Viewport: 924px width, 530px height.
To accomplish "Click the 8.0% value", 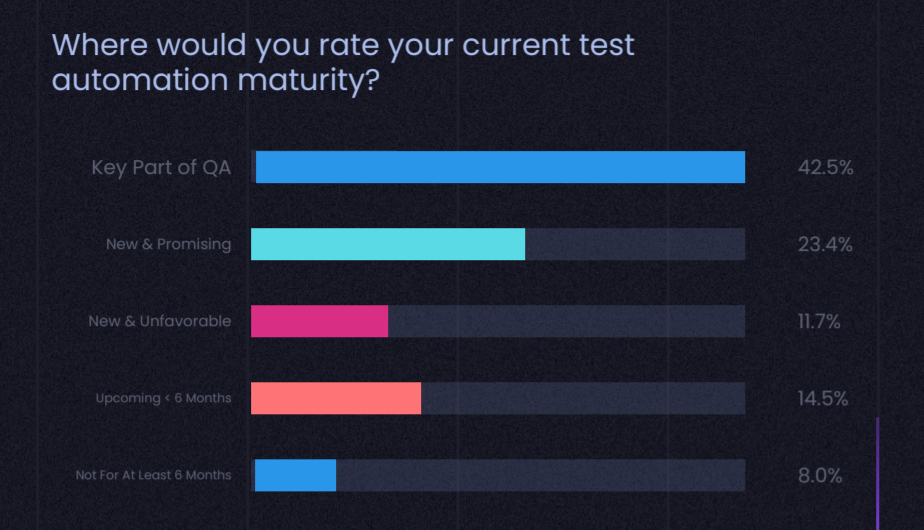I will [820, 475].
